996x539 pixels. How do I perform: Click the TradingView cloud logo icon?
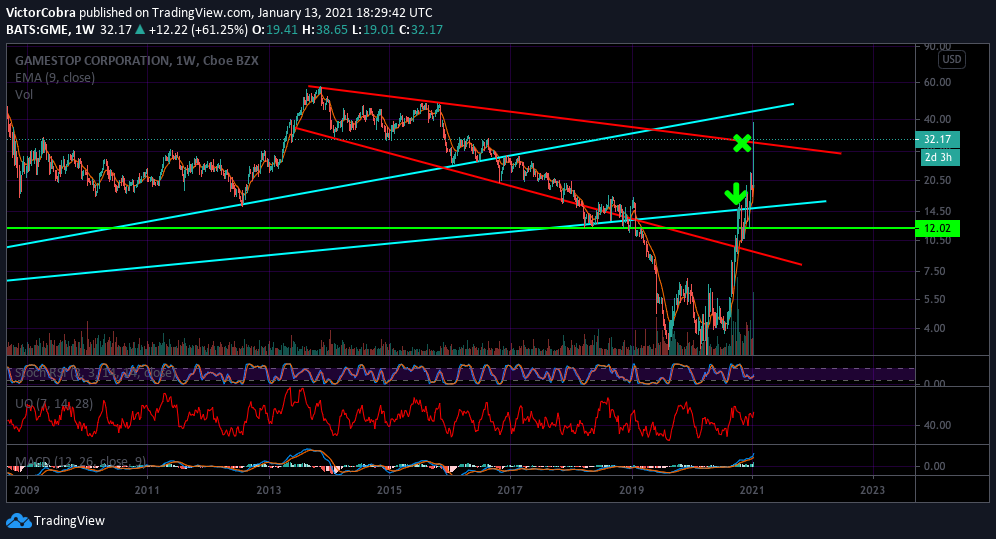coord(18,521)
